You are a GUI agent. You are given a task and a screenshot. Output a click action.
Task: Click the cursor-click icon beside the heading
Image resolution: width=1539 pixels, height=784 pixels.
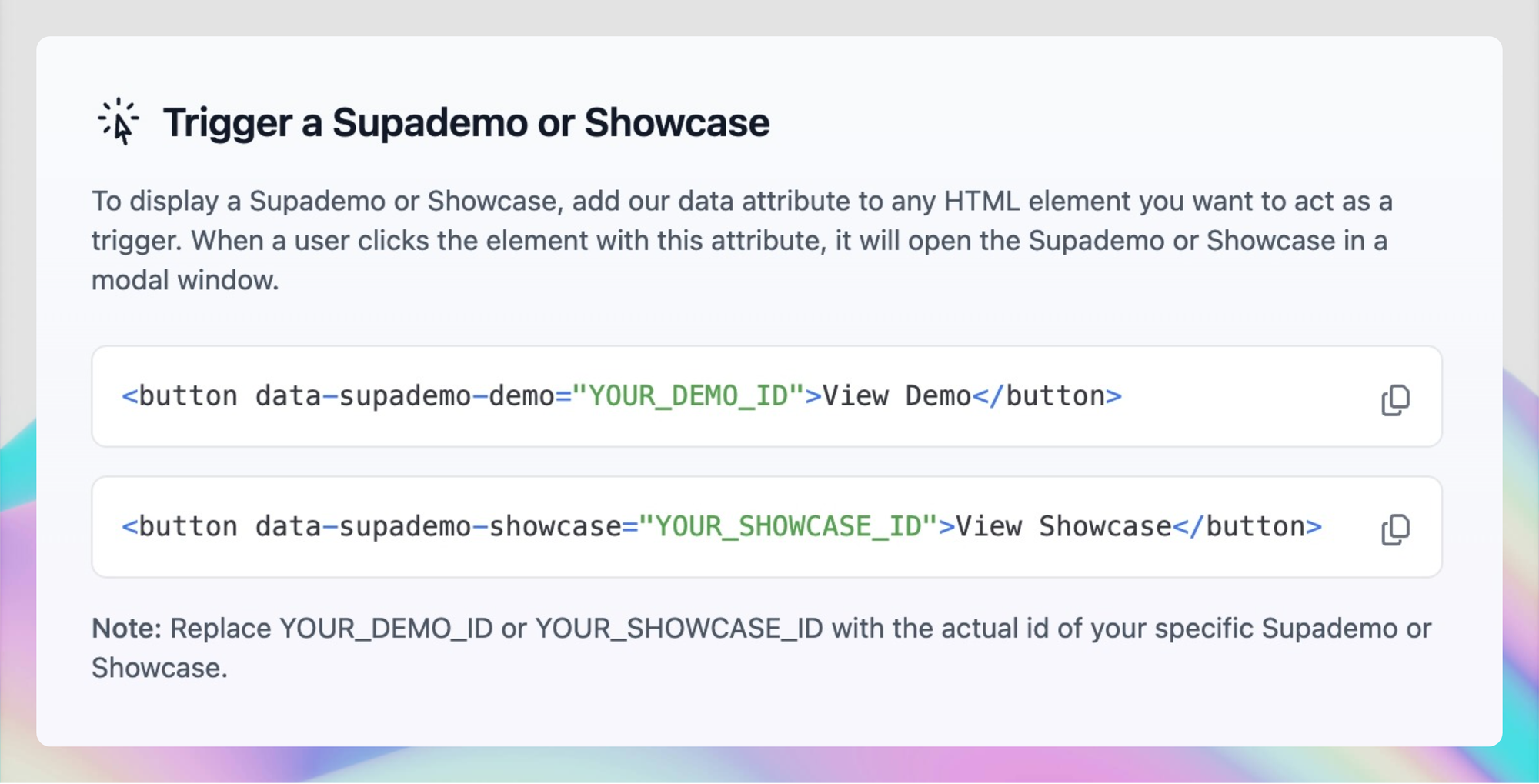119,122
